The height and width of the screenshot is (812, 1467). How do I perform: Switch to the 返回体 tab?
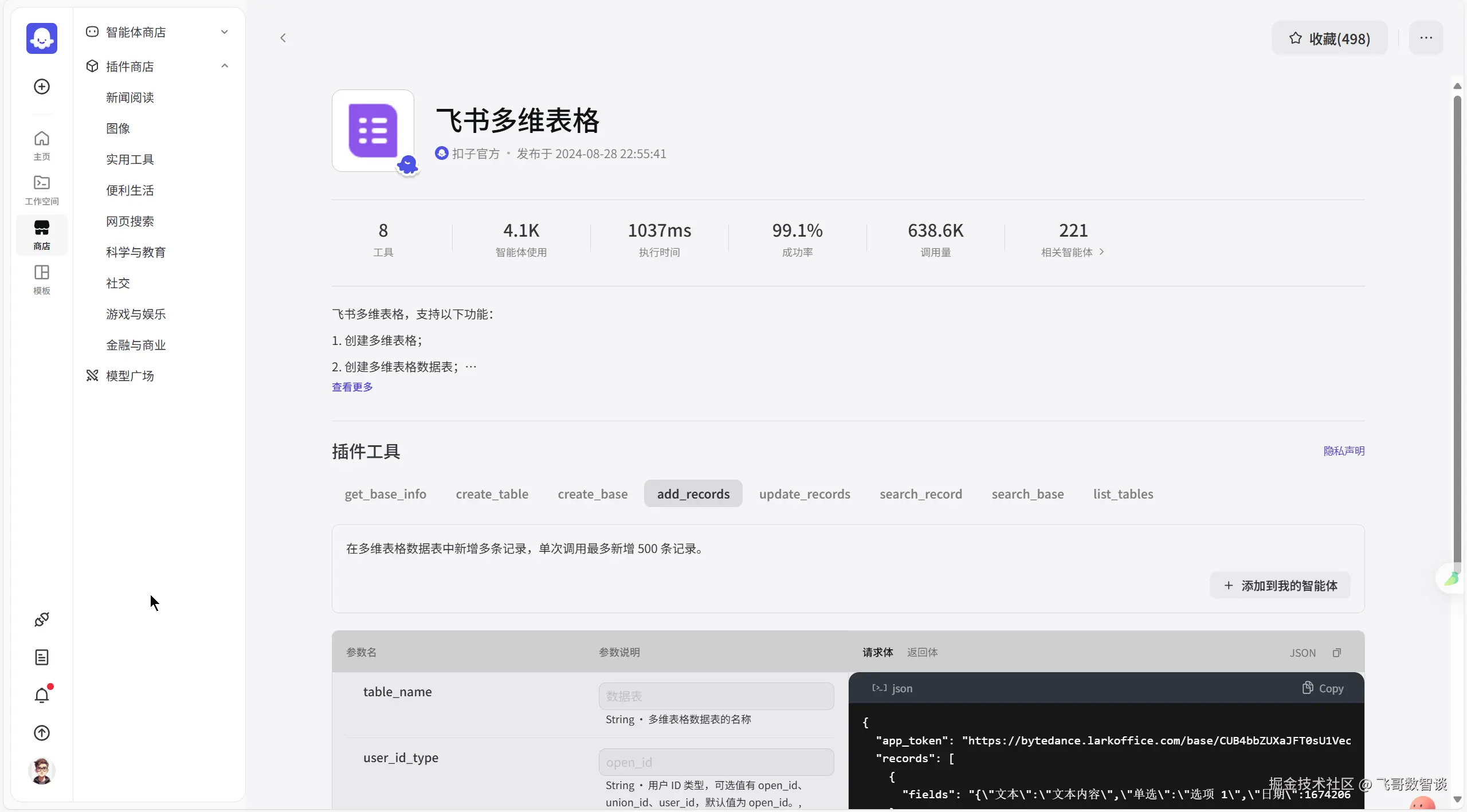tap(922, 652)
